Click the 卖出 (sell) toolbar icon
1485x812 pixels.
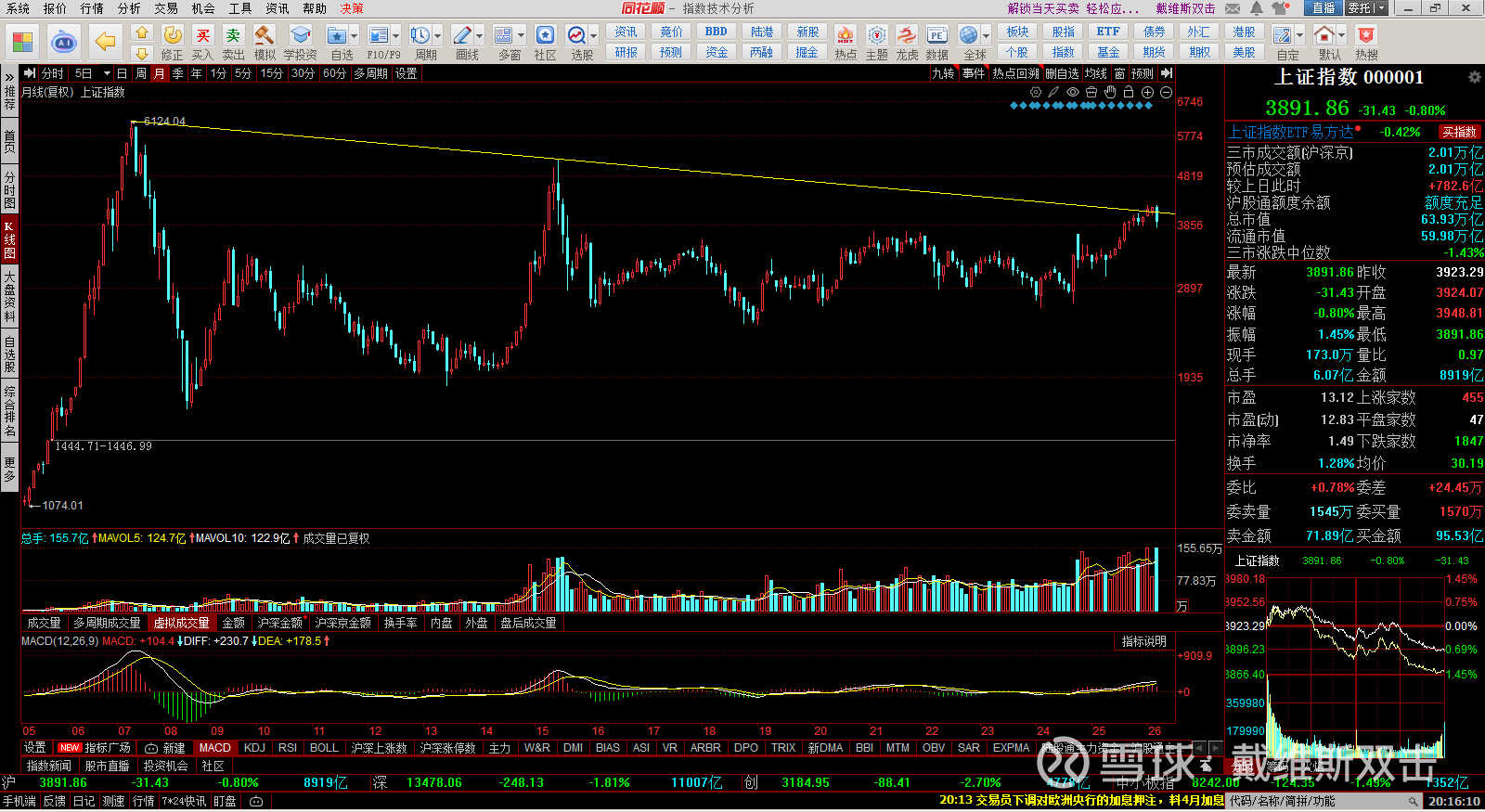[x=233, y=42]
